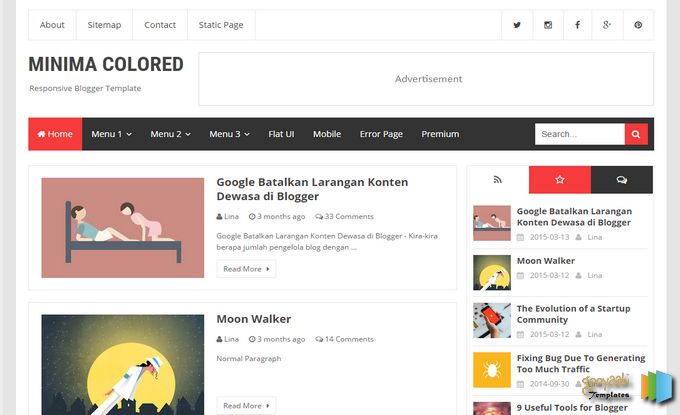Viewport: 680px width, 415px height.
Task: Click the MINIMA COLORED site title
Action: pos(106,64)
